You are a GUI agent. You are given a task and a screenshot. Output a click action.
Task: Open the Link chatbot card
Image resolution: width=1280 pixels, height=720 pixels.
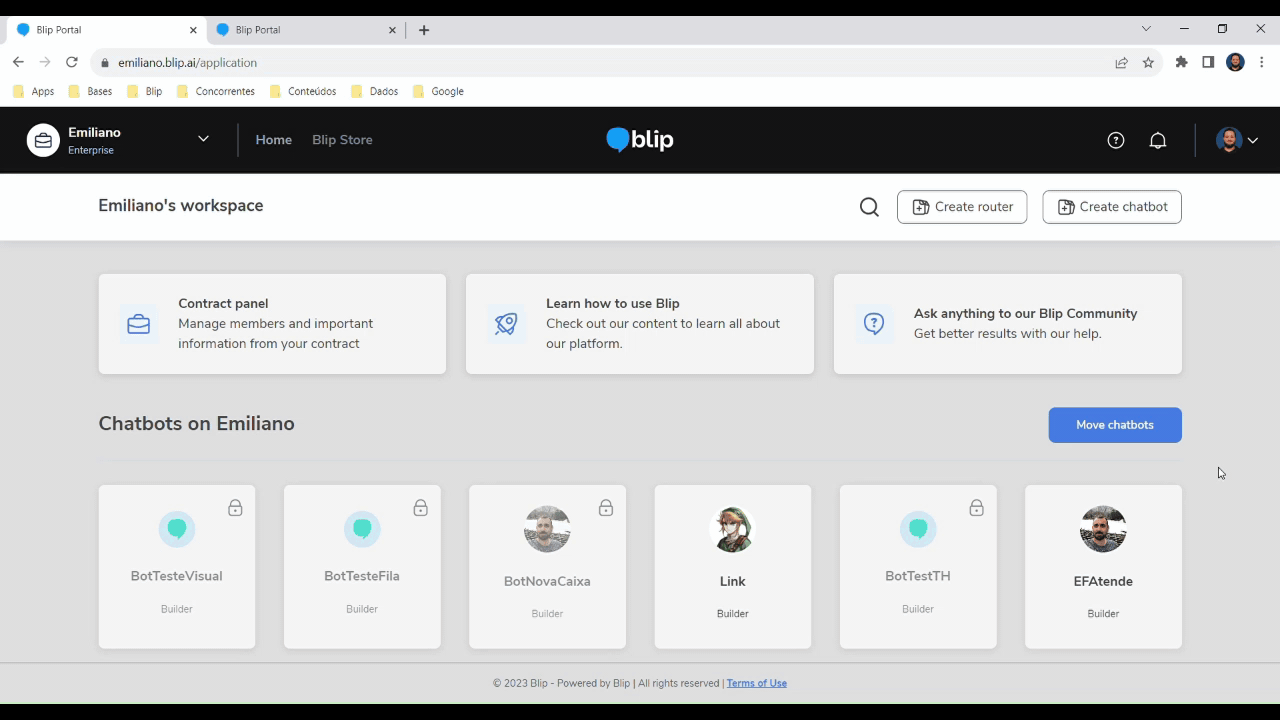click(x=733, y=567)
